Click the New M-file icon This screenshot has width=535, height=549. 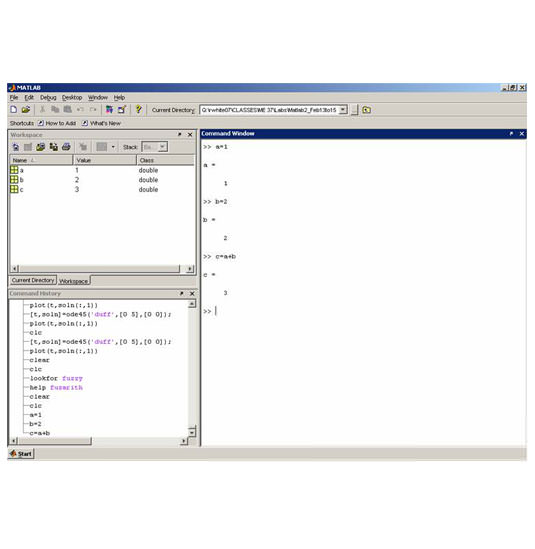point(14,110)
